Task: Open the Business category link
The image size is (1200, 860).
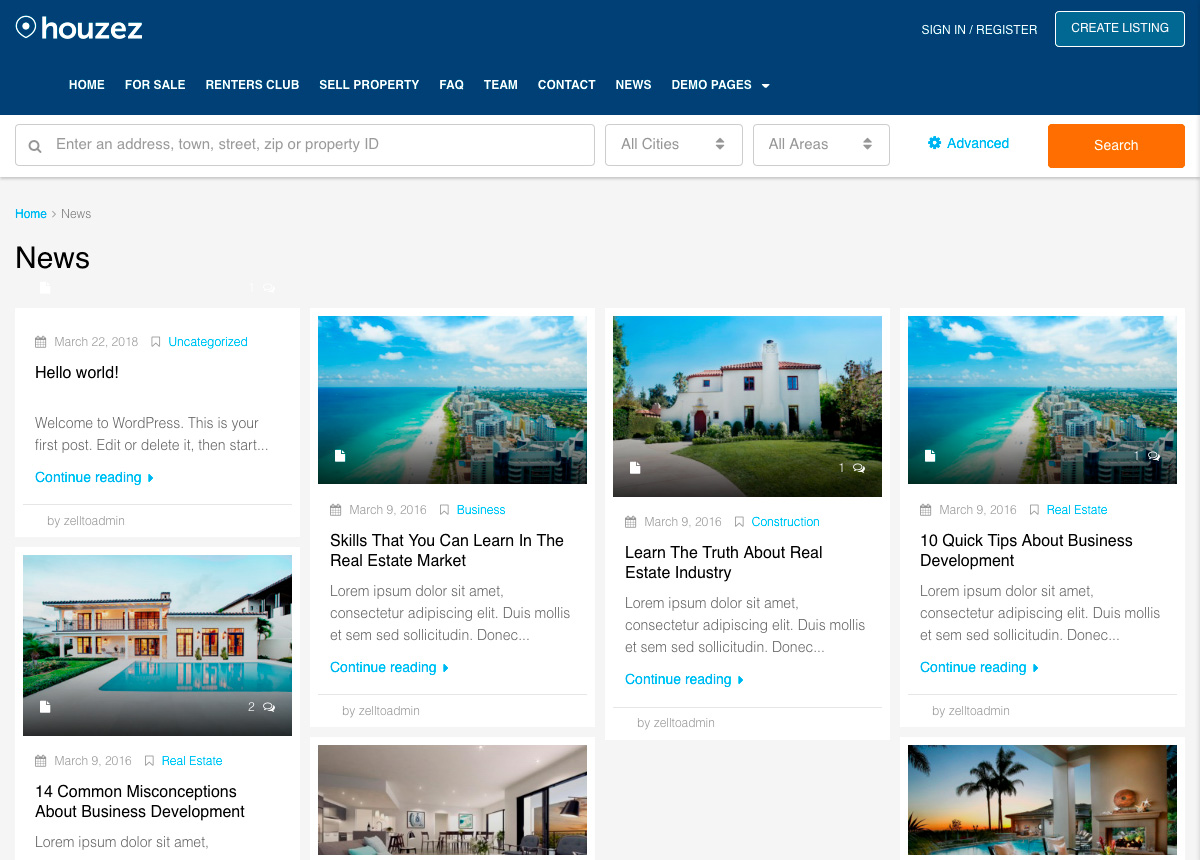Action: pos(481,510)
